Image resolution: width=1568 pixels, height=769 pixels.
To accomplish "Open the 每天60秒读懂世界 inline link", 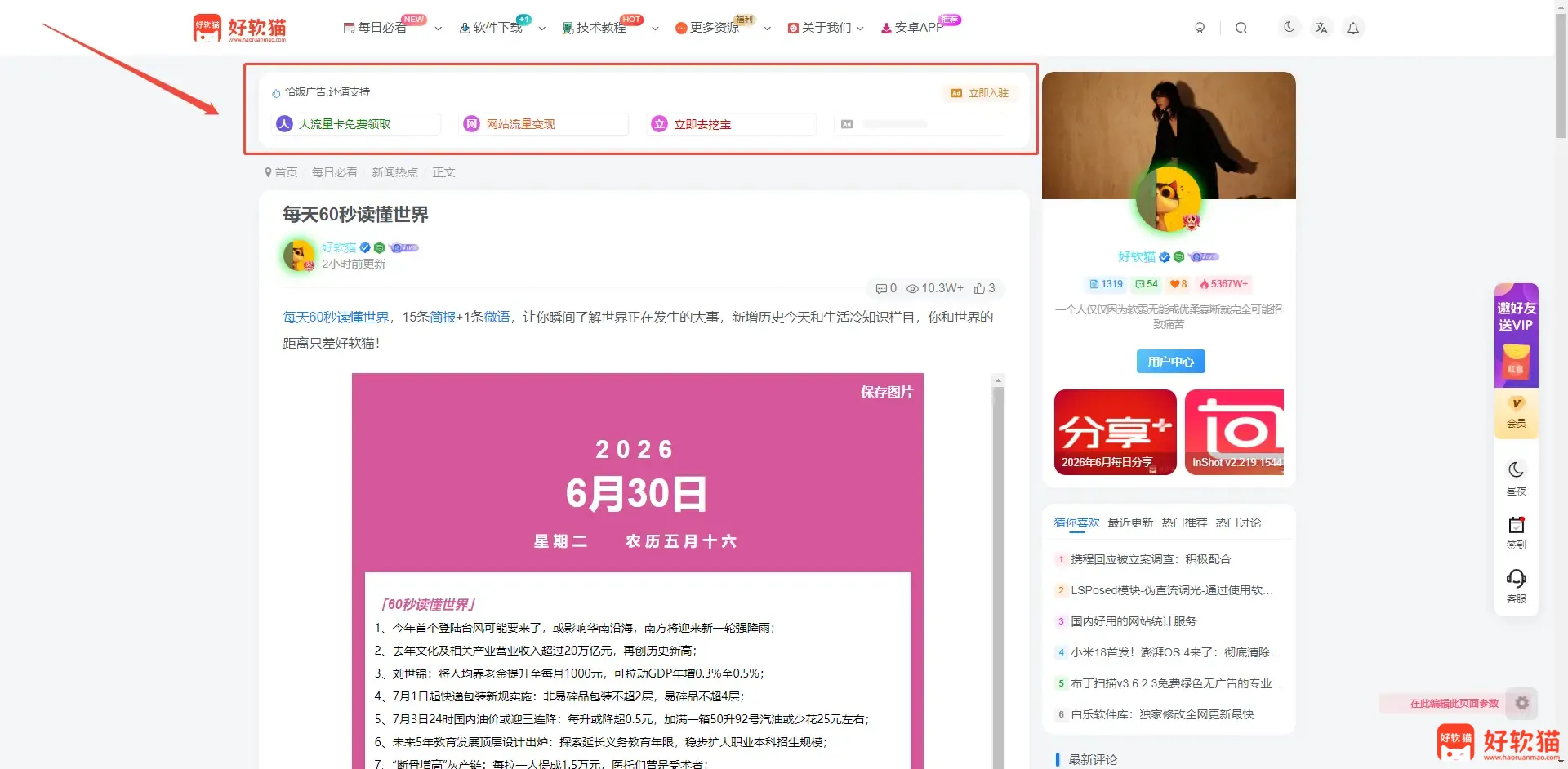I will [336, 317].
